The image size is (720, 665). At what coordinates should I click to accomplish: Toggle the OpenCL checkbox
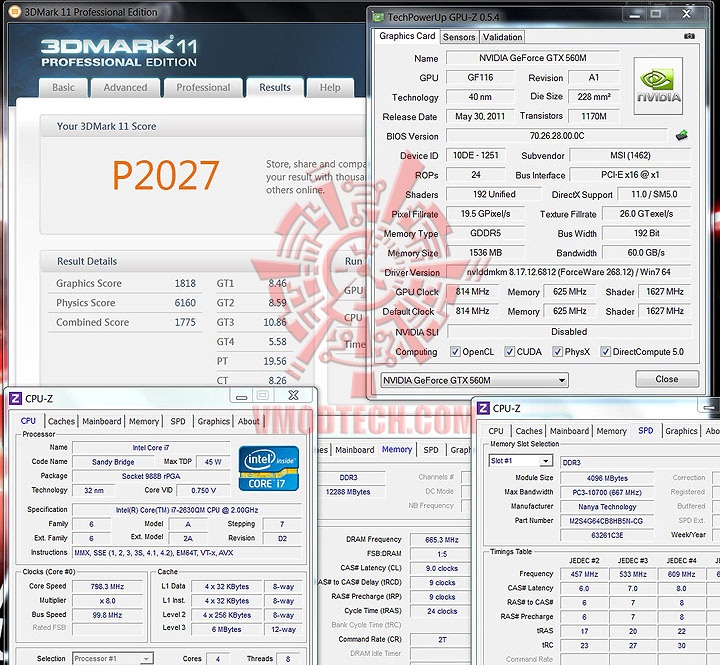point(455,352)
